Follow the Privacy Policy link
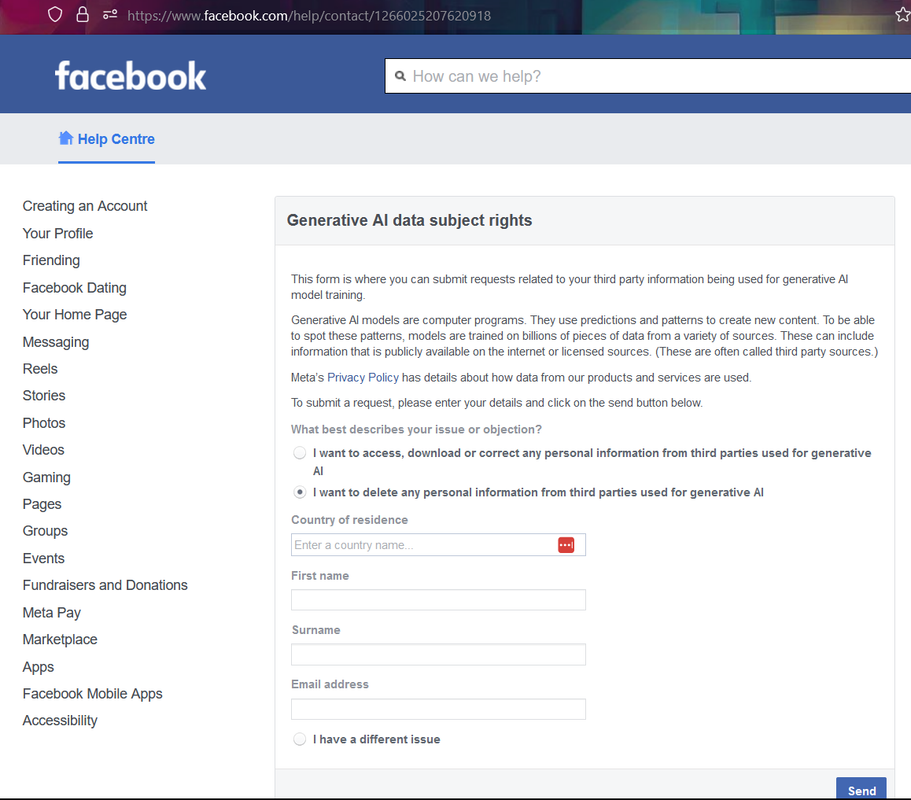911x800 pixels. click(363, 378)
